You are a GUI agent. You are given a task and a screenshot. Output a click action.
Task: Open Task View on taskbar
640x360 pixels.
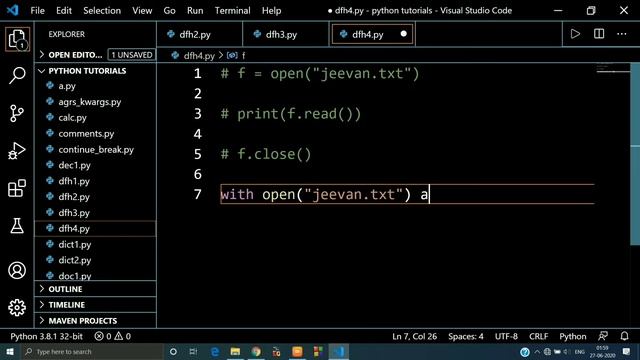pyautogui.click(x=193, y=351)
